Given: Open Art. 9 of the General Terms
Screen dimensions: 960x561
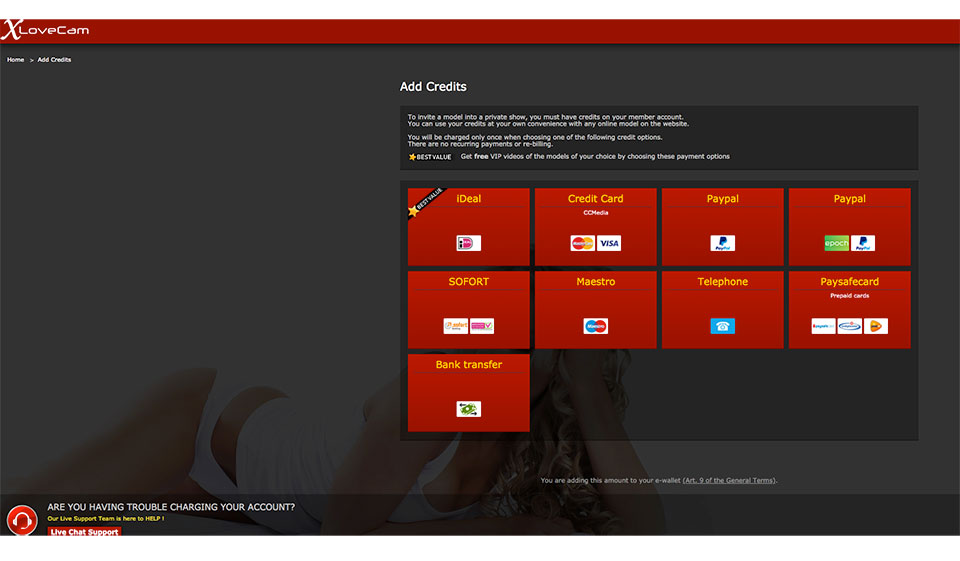Looking at the screenshot, I should (x=728, y=481).
